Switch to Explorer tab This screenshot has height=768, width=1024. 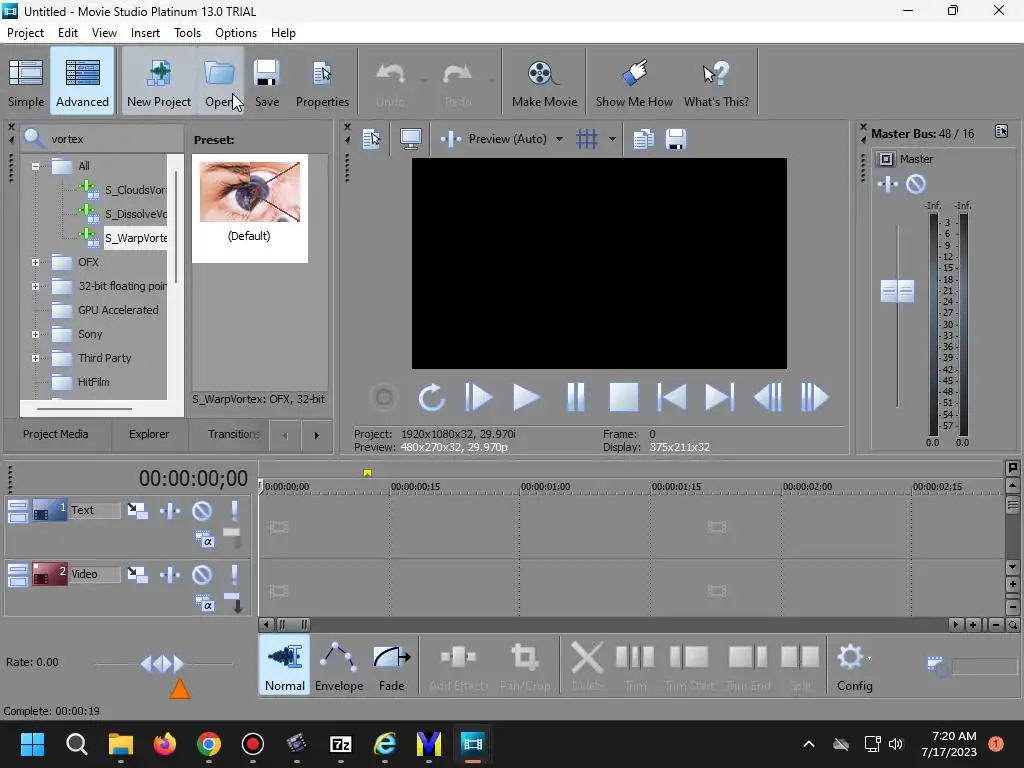(149, 434)
